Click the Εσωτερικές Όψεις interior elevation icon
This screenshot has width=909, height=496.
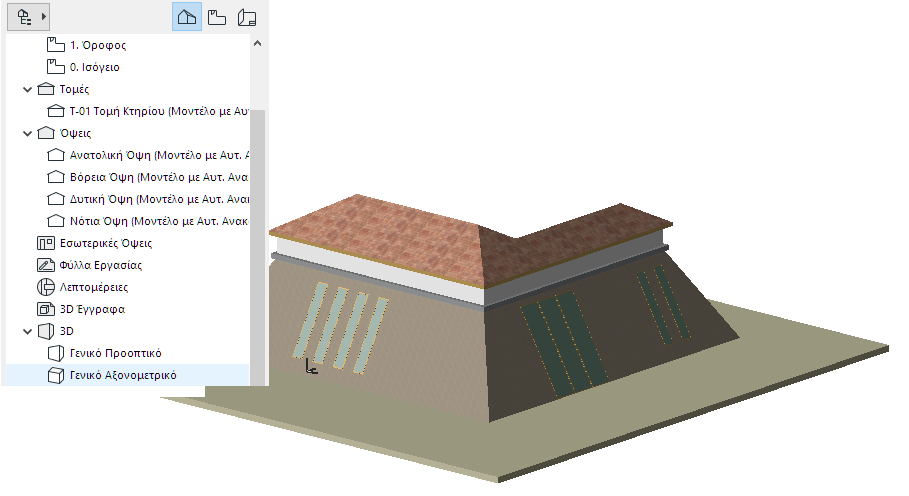pos(46,243)
